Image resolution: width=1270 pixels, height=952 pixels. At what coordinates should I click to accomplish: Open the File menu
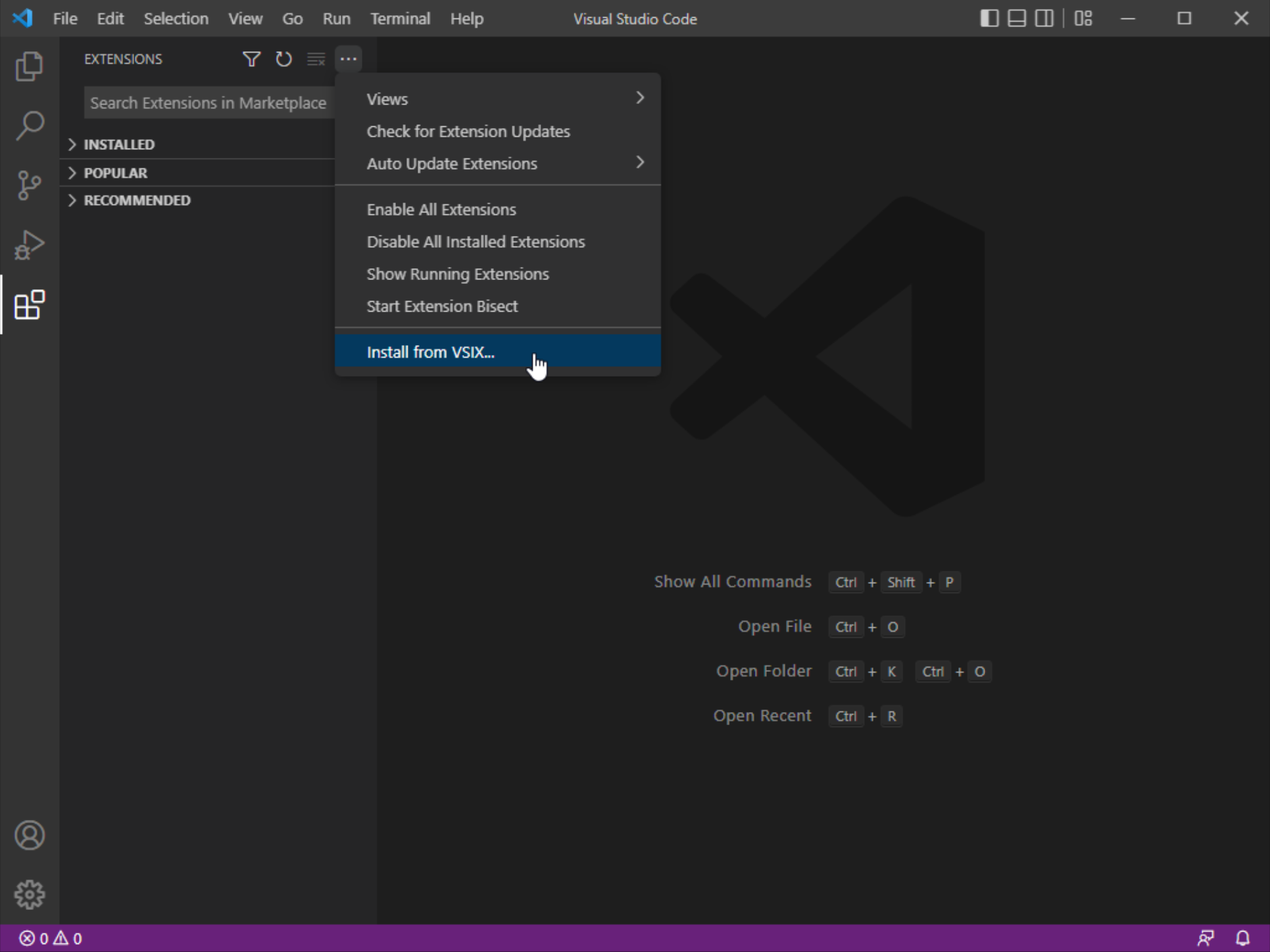click(x=65, y=18)
